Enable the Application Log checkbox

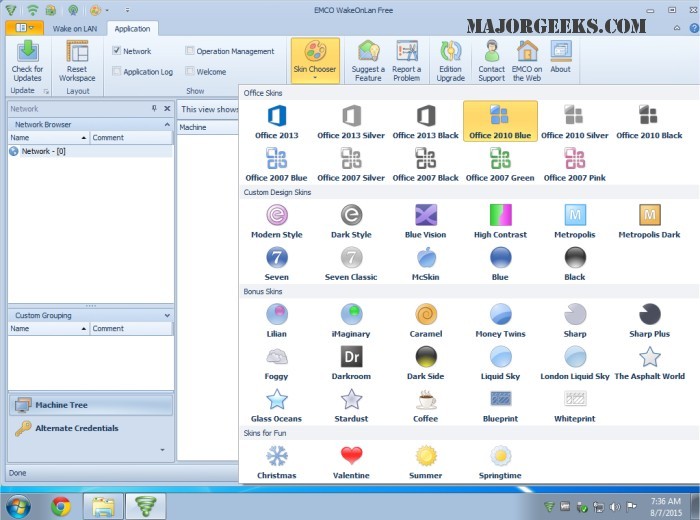pyautogui.click(x=117, y=71)
